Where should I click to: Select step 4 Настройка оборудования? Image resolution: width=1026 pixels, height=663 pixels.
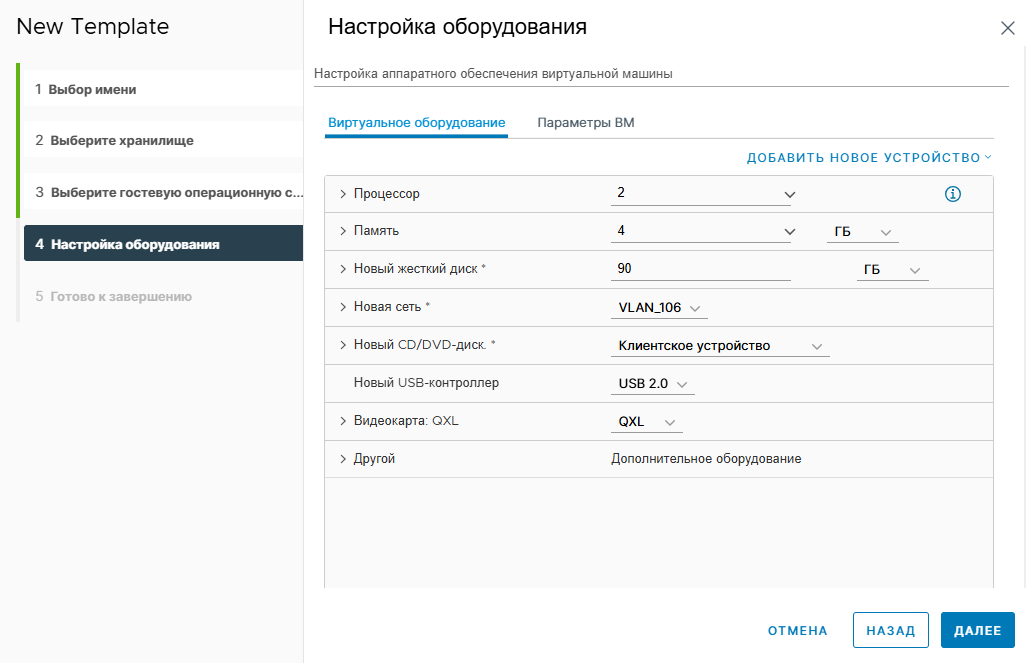click(164, 244)
